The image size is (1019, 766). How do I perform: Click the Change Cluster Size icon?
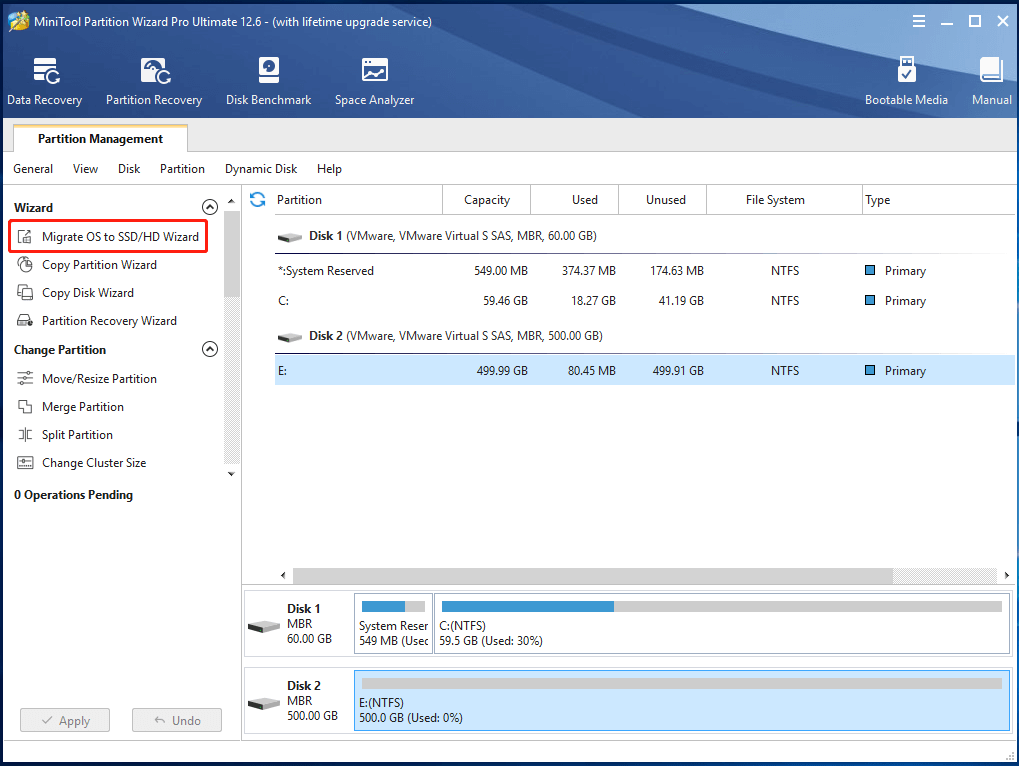coord(25,463)
